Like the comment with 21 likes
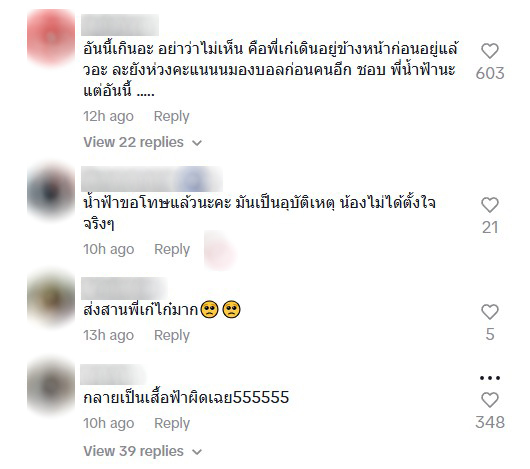Image resolution: width=530 pixels, height=469 pixels. click(x=490, y=205)
